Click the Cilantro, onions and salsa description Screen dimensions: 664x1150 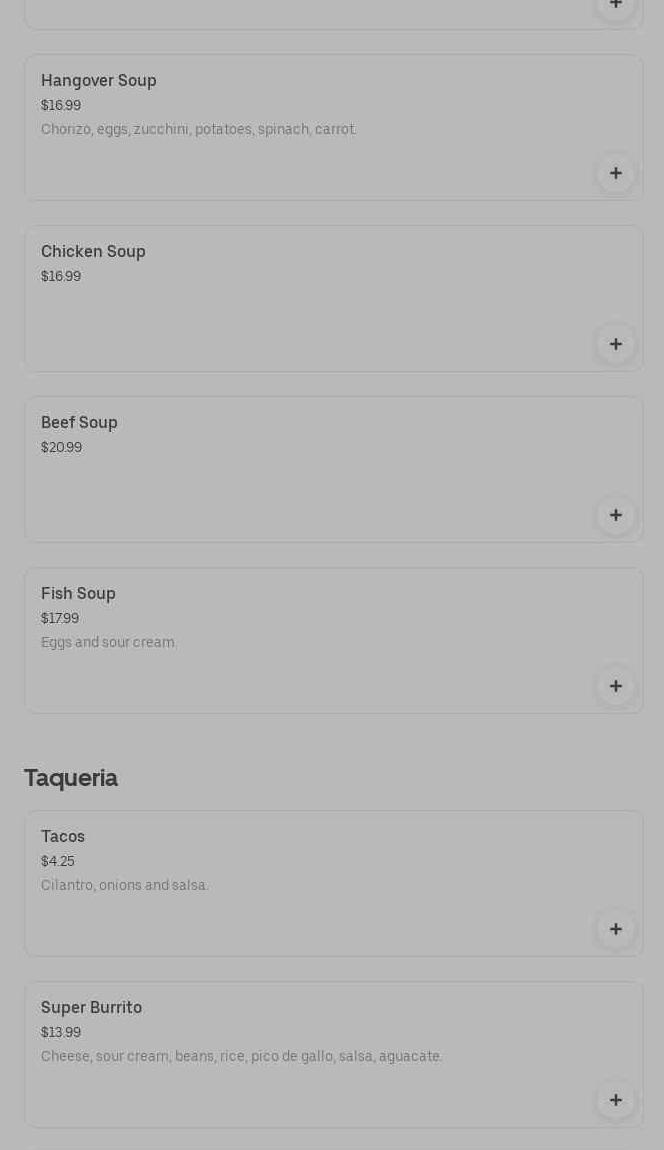(124, 886)
